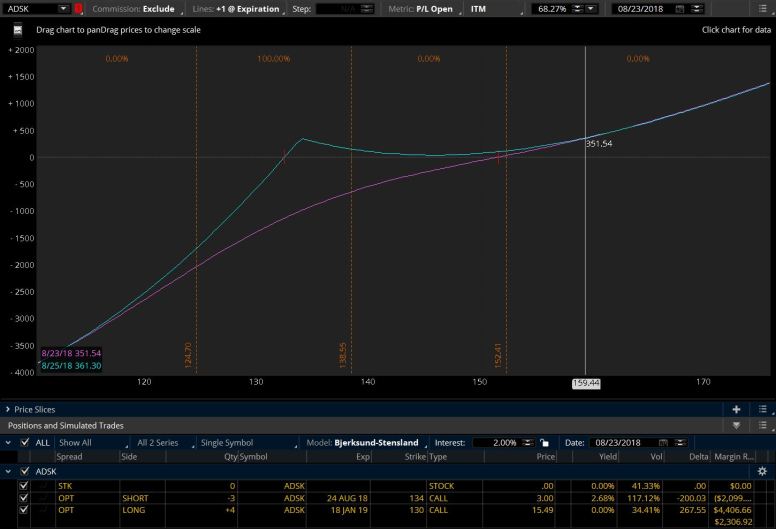Open the ADSK symbol dropdown

pos(63,9)
